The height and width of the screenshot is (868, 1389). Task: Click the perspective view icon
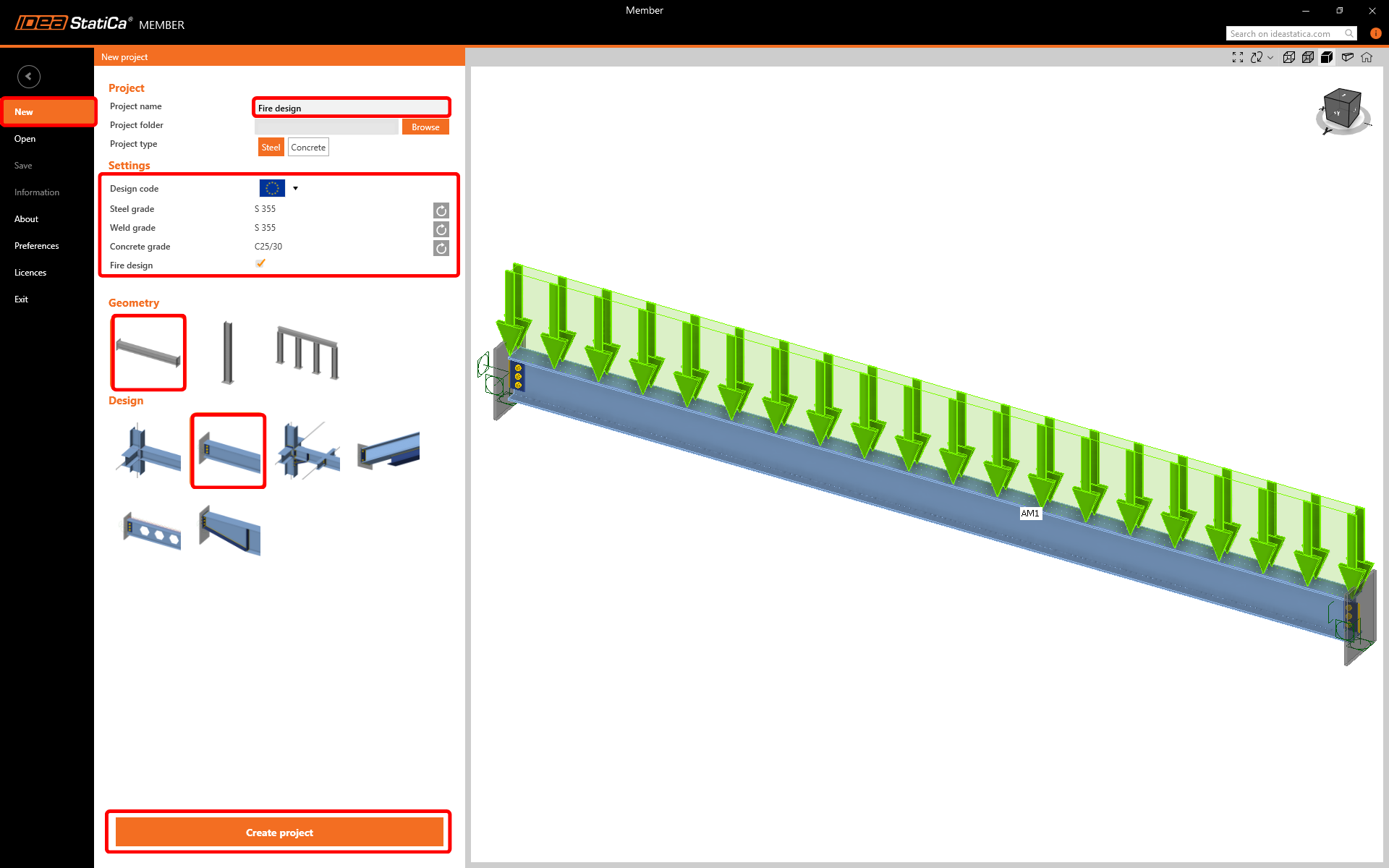(x=1347, y=57)
